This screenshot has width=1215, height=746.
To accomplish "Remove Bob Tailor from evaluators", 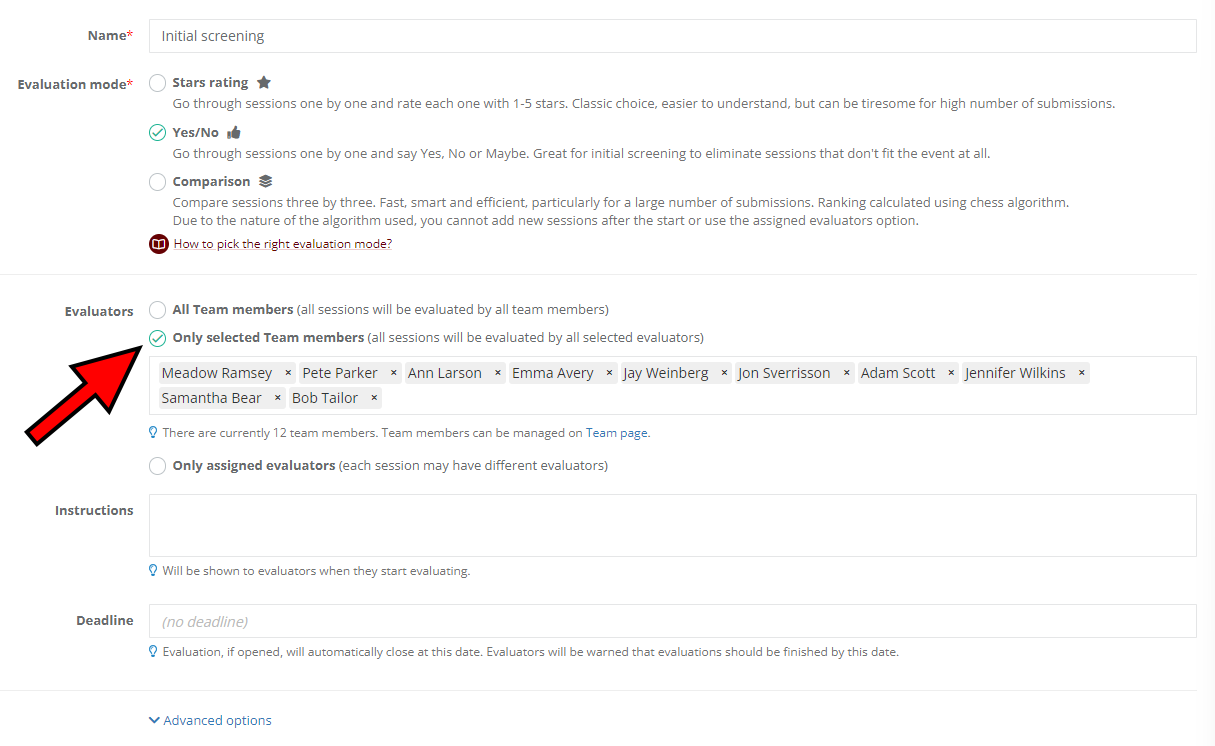I will point(374,398).
